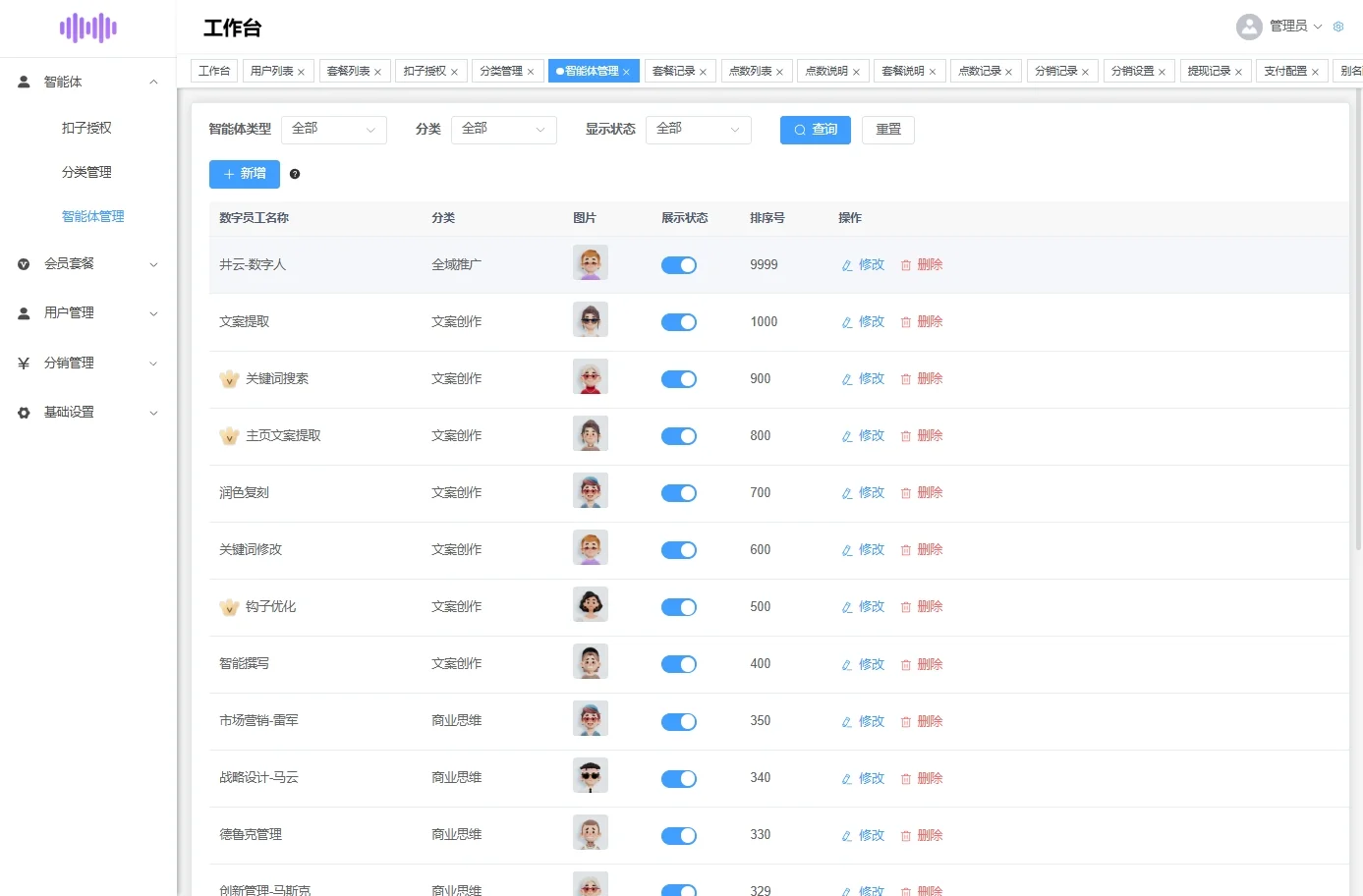Open the settings gear beside 管理员
This screenshot has width=1363, height=896.
tap(1337, 27)
